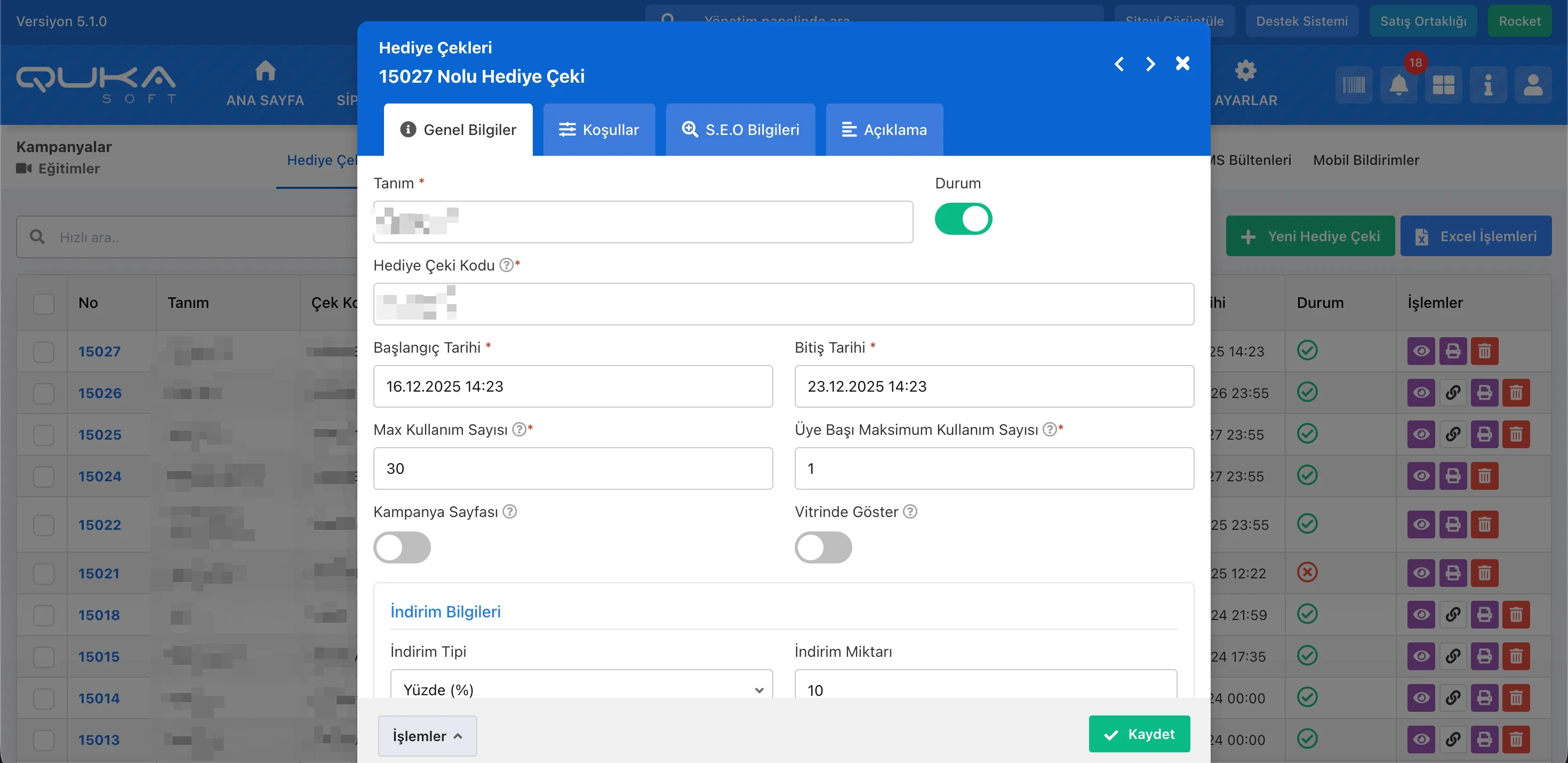The width and height of the screenshot is (1568, 763).
Task: Open the barcode scanner icon
Action: pos(1354,85)
